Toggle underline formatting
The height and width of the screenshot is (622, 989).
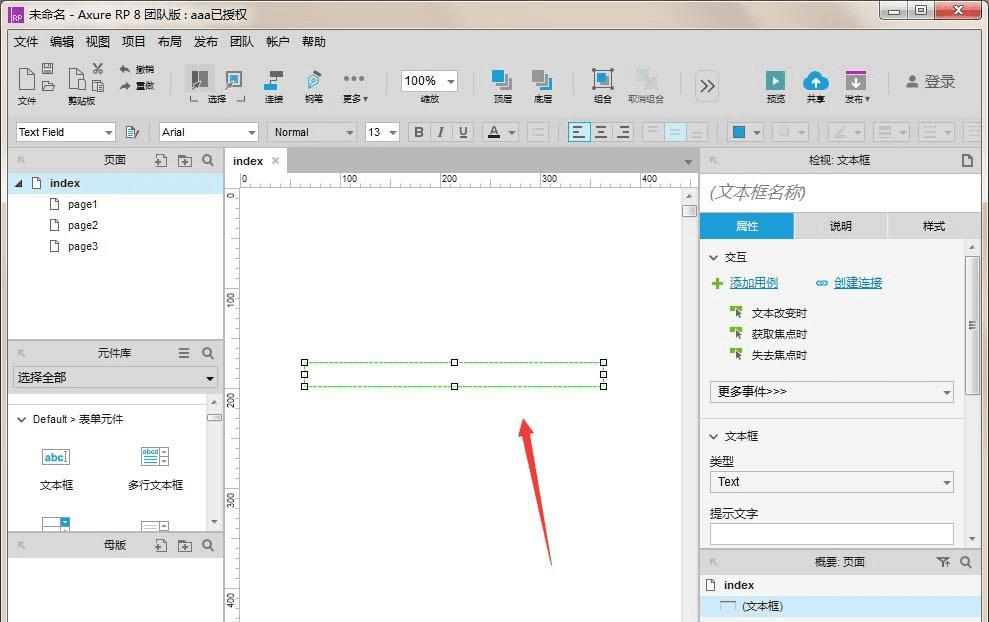463,132
